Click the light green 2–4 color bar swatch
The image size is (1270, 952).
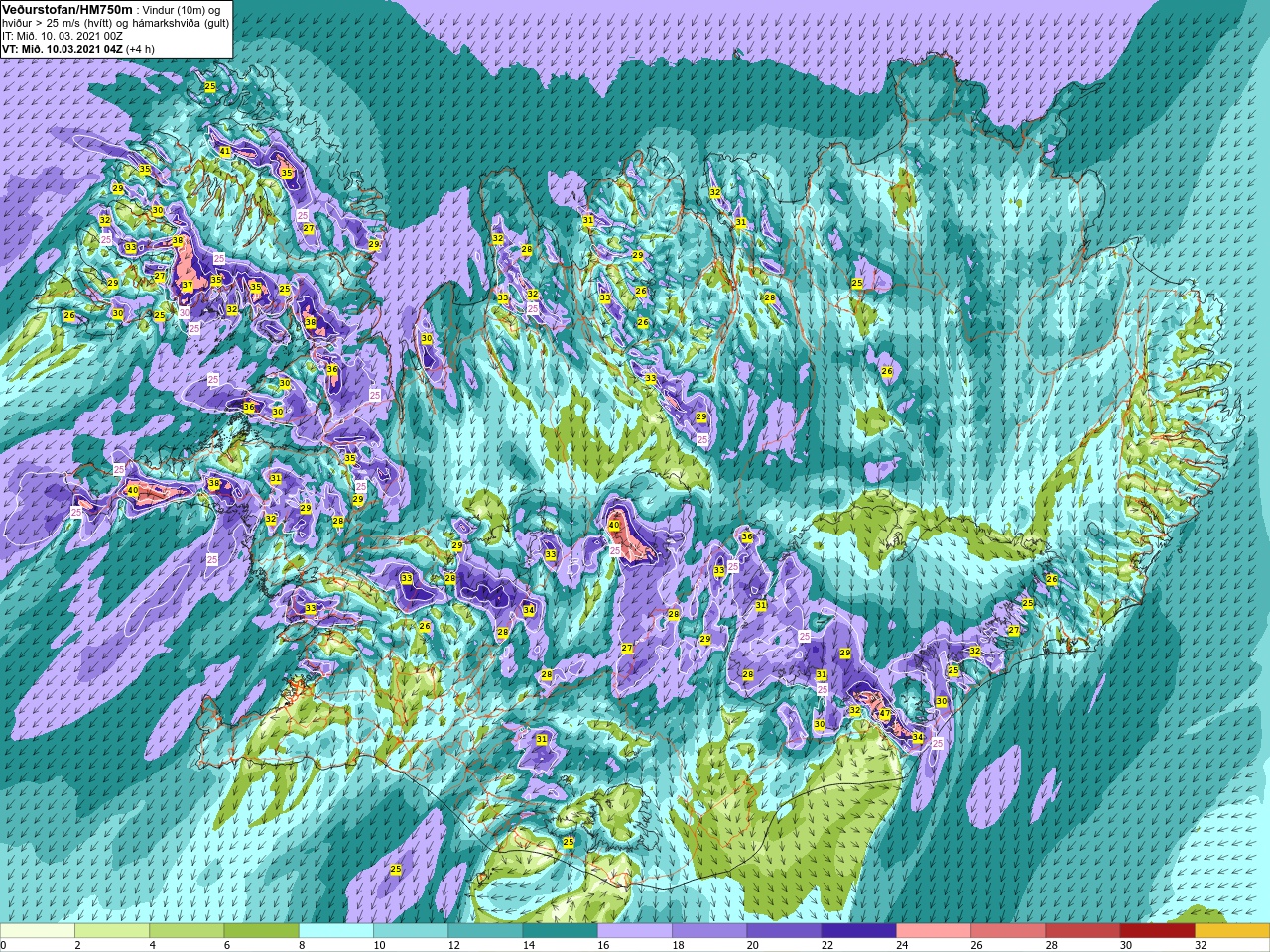(112, 931)
